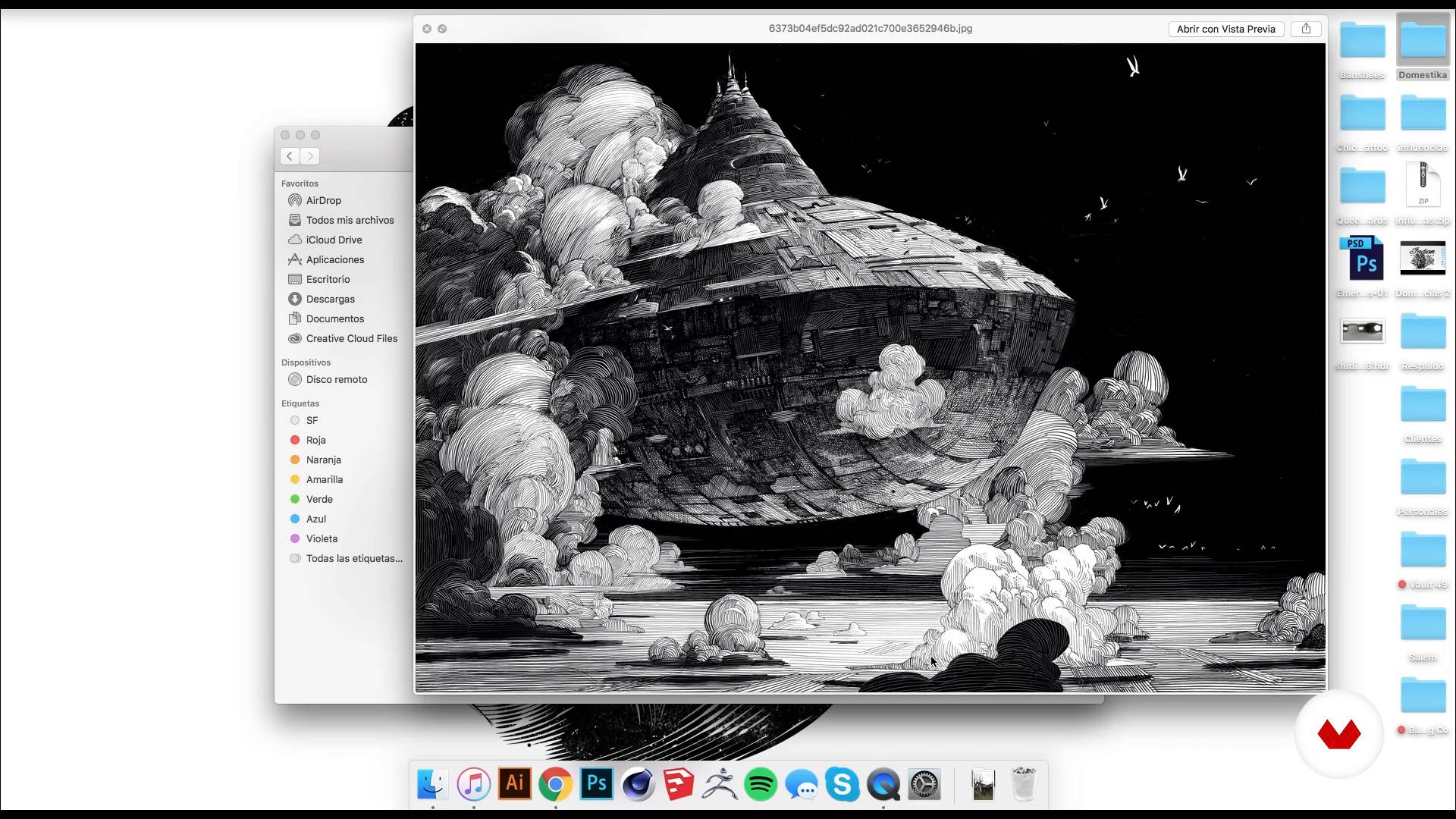Launch Cinema 4D from the Dock
This screenshot has height=819, width=1456.
pyautogui.click(x=638, y=784)
